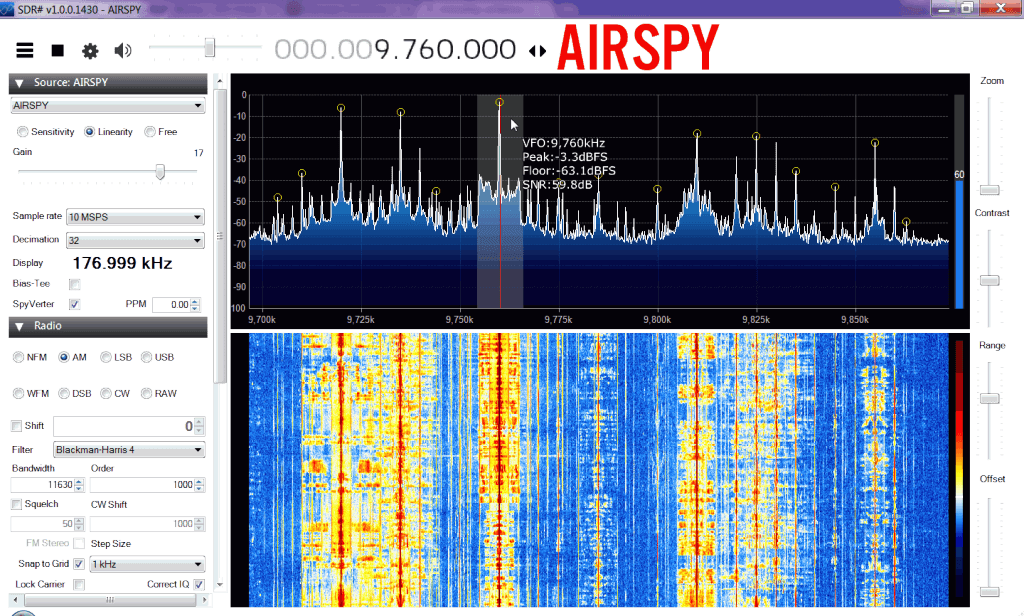The image size is (1024, 616).
Task: Click the PPM spinner up arrow
Action: 195,300
